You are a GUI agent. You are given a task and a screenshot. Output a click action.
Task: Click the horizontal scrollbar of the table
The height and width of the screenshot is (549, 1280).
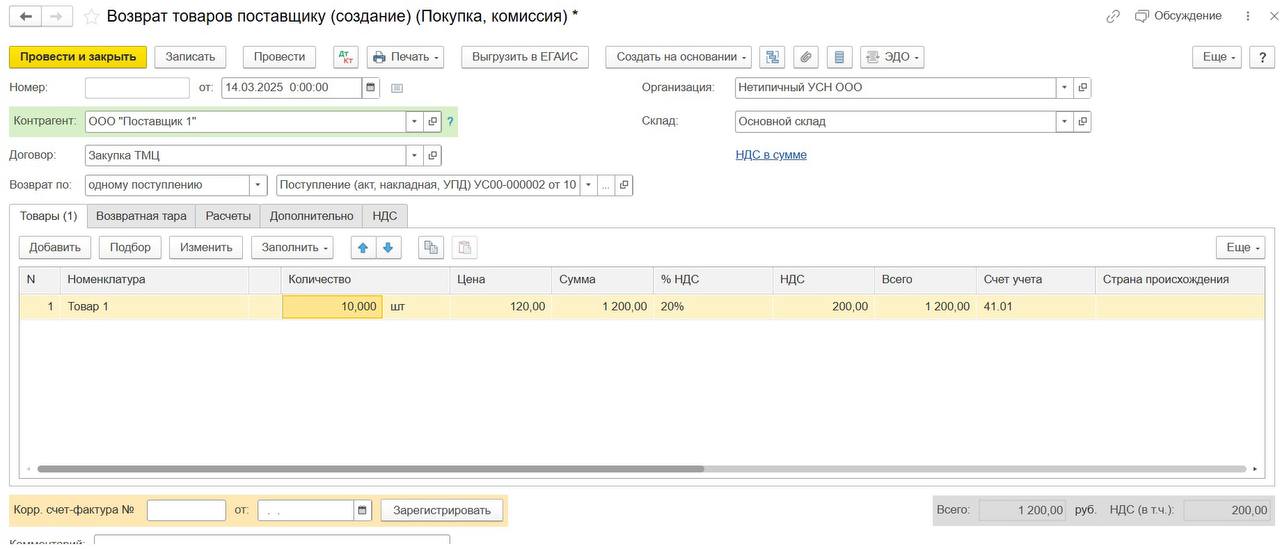click(x=370, y=469)
